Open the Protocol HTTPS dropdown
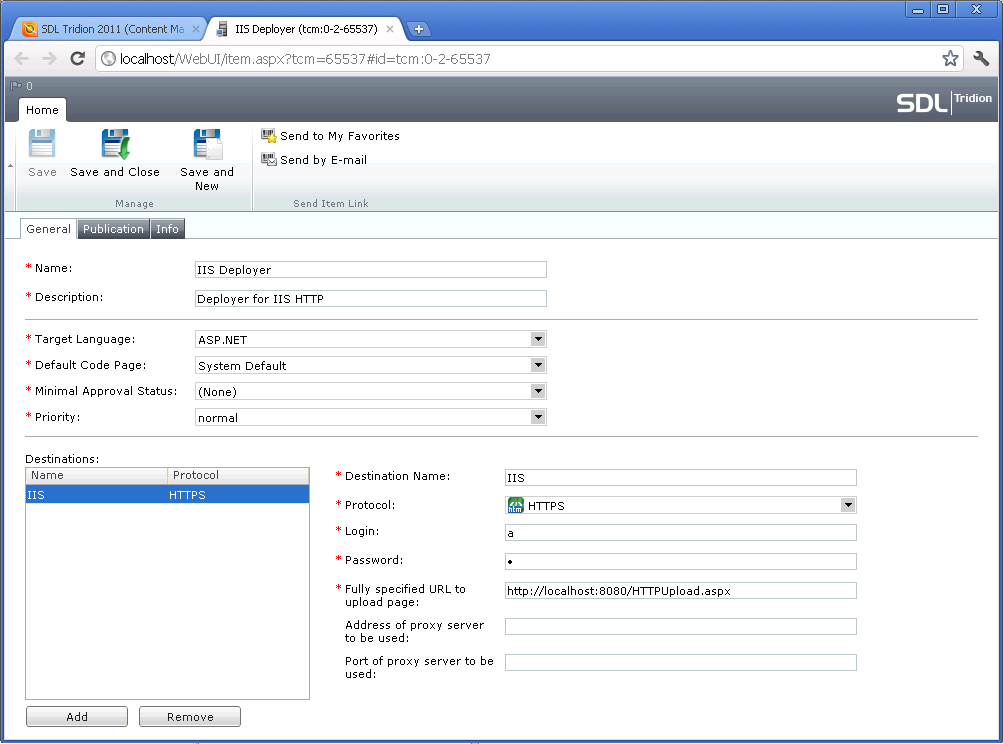The width and height of the screenshot is (1003, 744). (x=848, y=506)
